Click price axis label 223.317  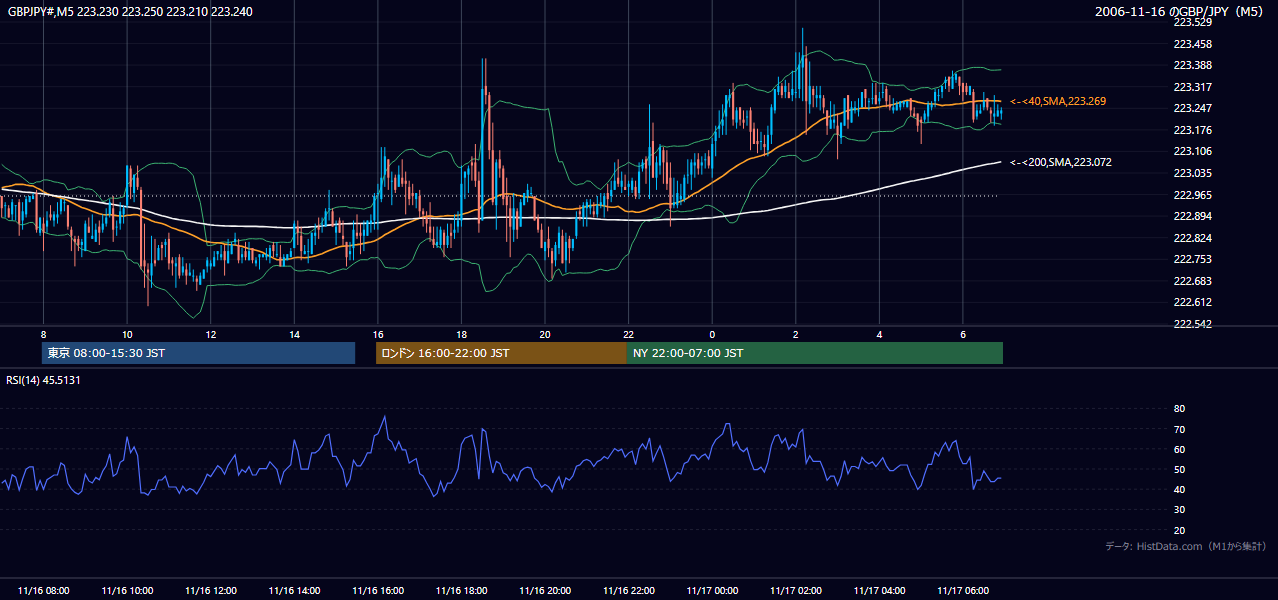coord(1192,87)
